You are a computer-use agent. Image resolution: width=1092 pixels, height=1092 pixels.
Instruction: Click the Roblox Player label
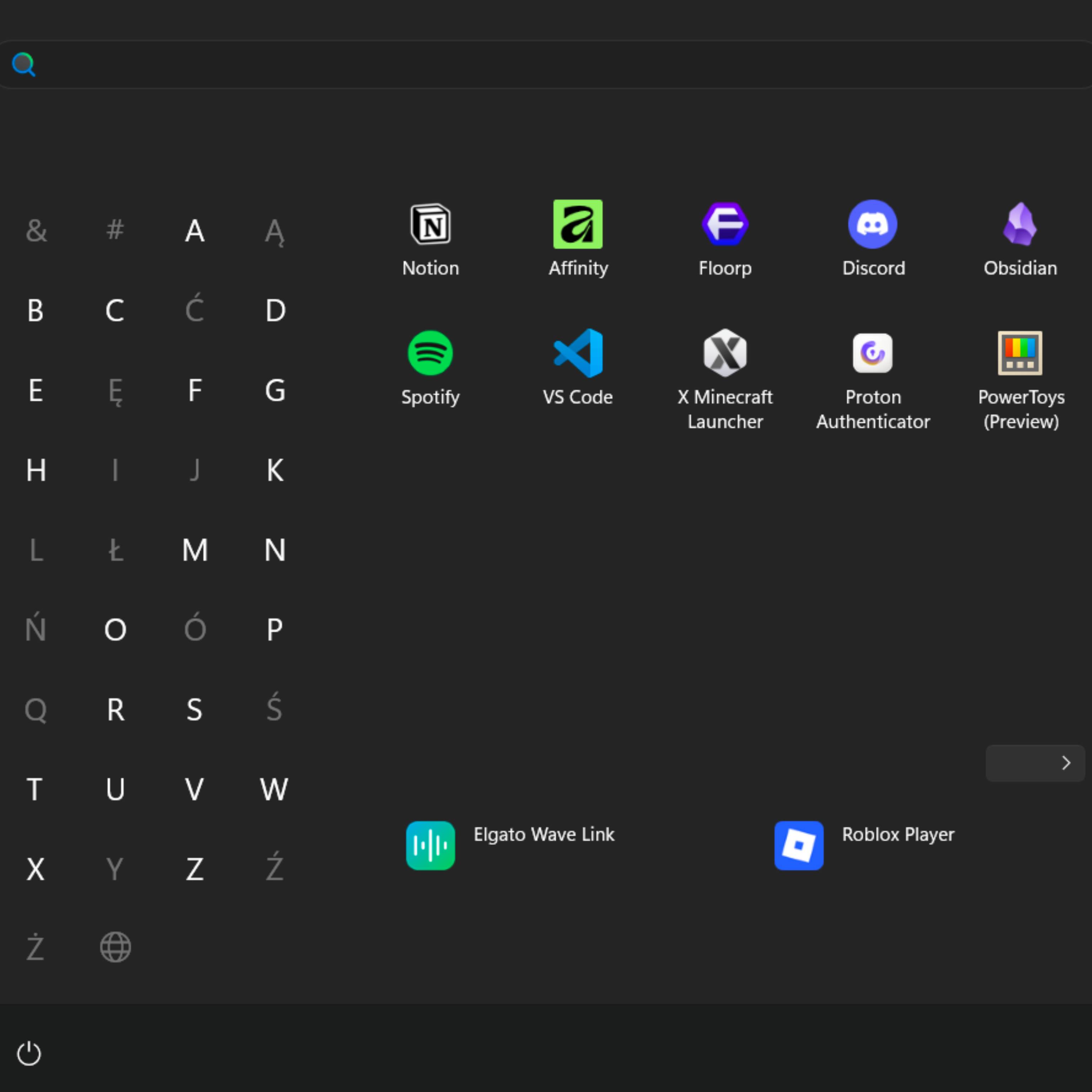pos(898,834)
